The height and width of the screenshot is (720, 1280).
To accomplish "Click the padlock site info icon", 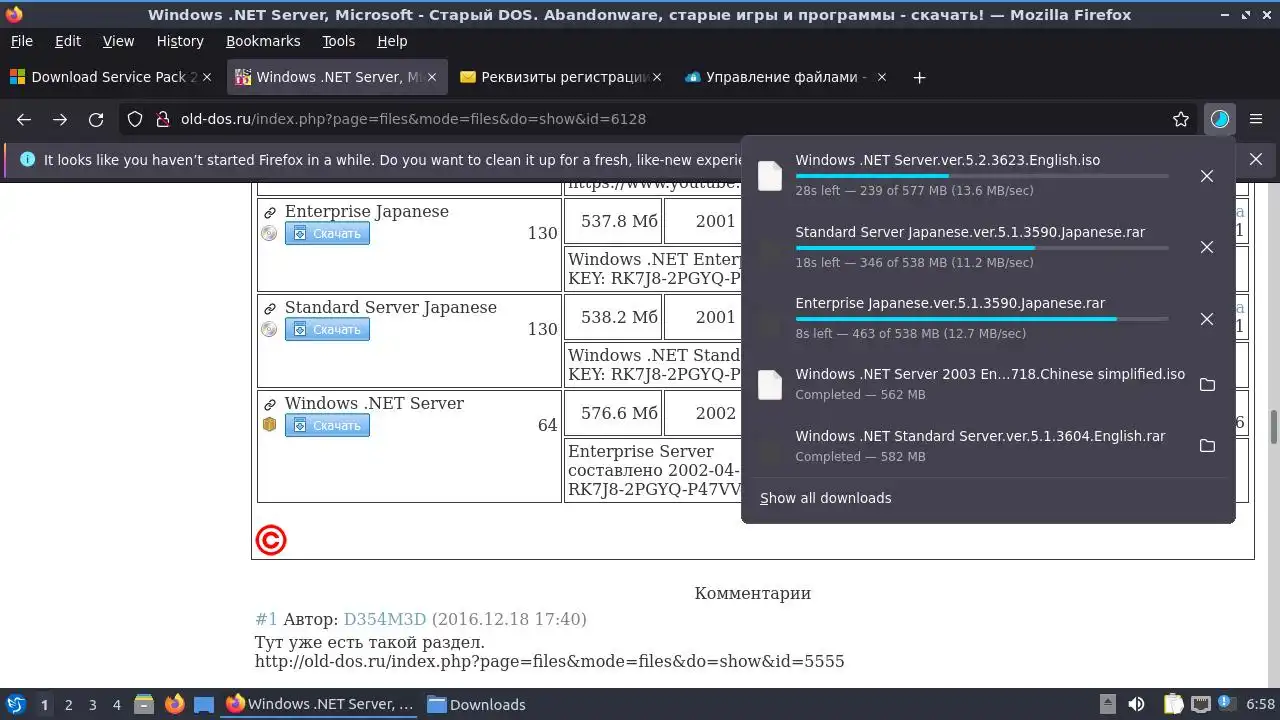I will [x=162, y=119].
